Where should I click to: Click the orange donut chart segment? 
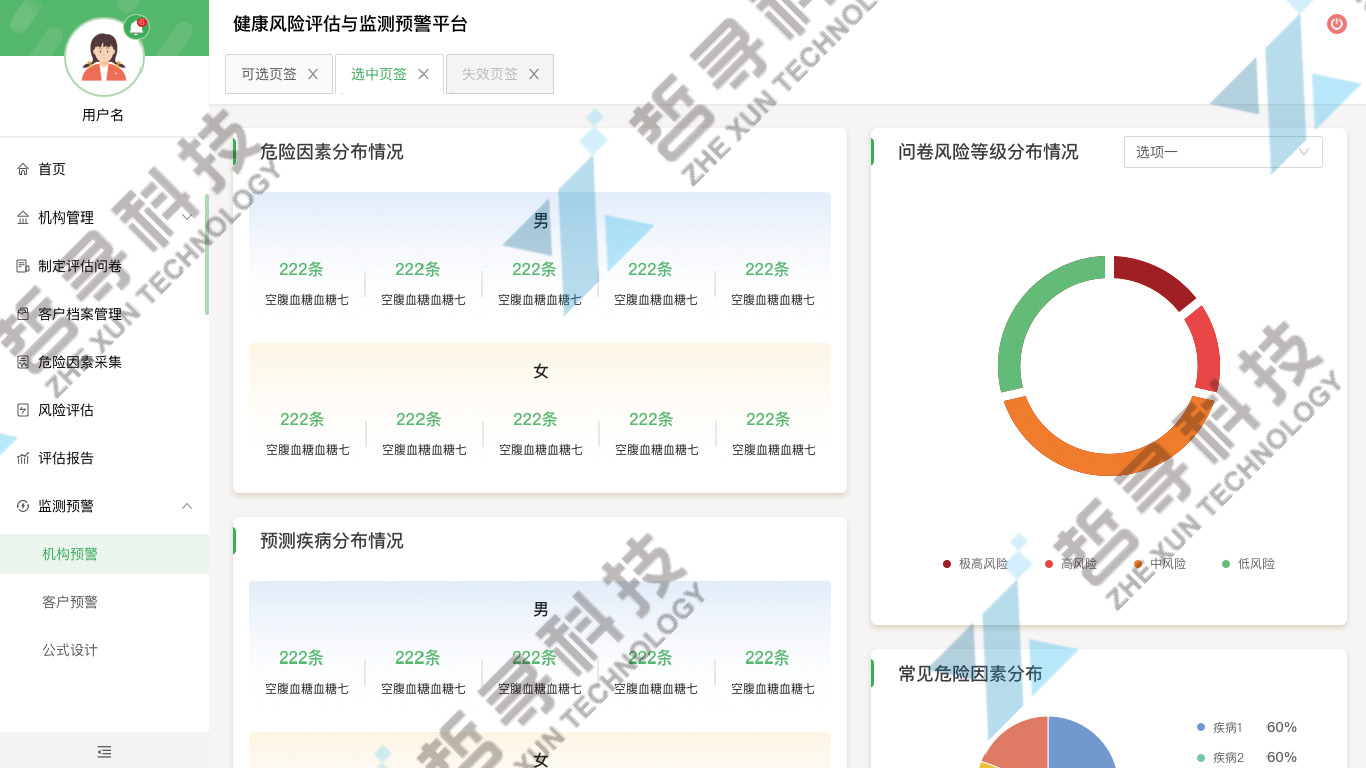click(1108, 463)
